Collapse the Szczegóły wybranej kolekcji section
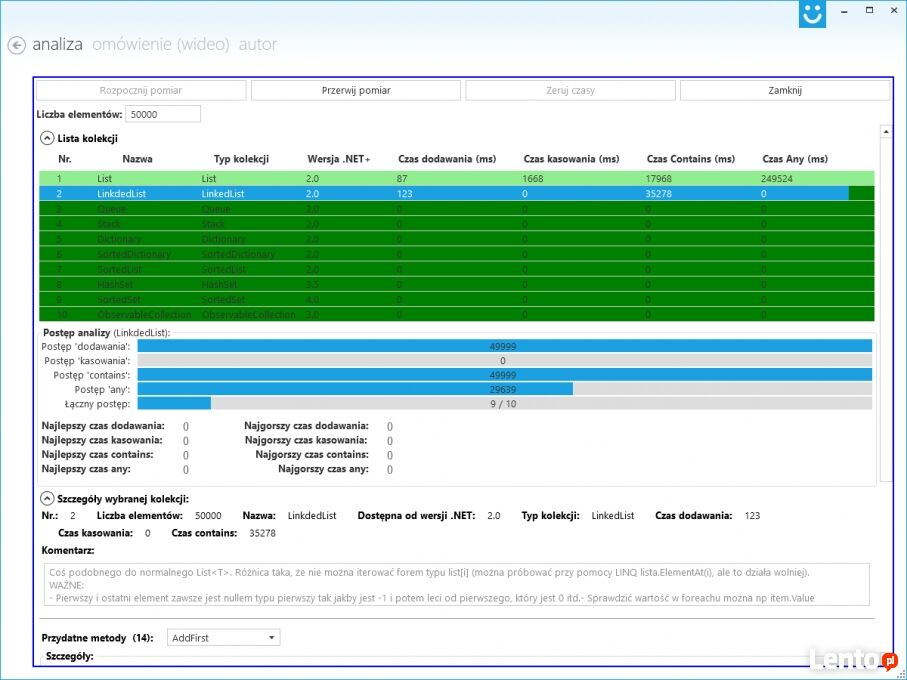Image resolution: width=907 pixels, height=680 pixels. (x=47, y=498)
